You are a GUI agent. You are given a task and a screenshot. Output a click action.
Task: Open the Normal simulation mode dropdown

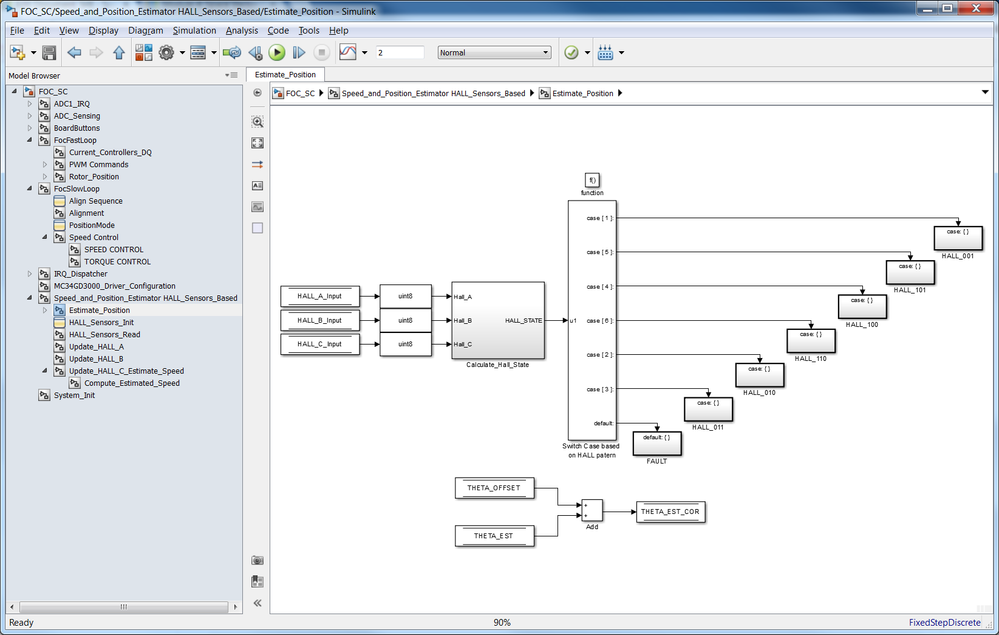pyautogui.click(x=494, y=53)
